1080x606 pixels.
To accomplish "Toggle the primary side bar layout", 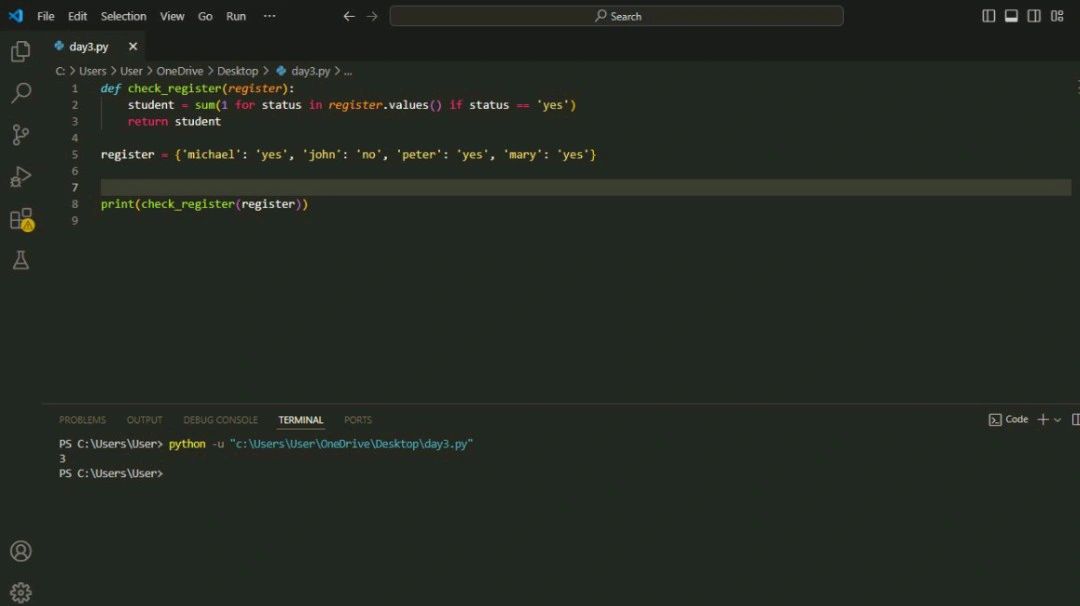I will point(988,16).
